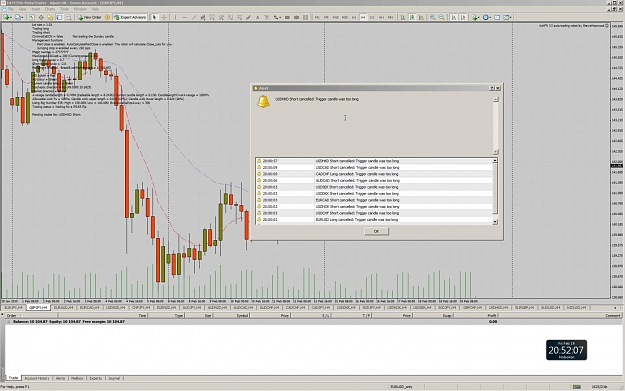Open the Arrows objects dropdown
Image resolution: width=625 pixels, height=391 pixels.
277,17
